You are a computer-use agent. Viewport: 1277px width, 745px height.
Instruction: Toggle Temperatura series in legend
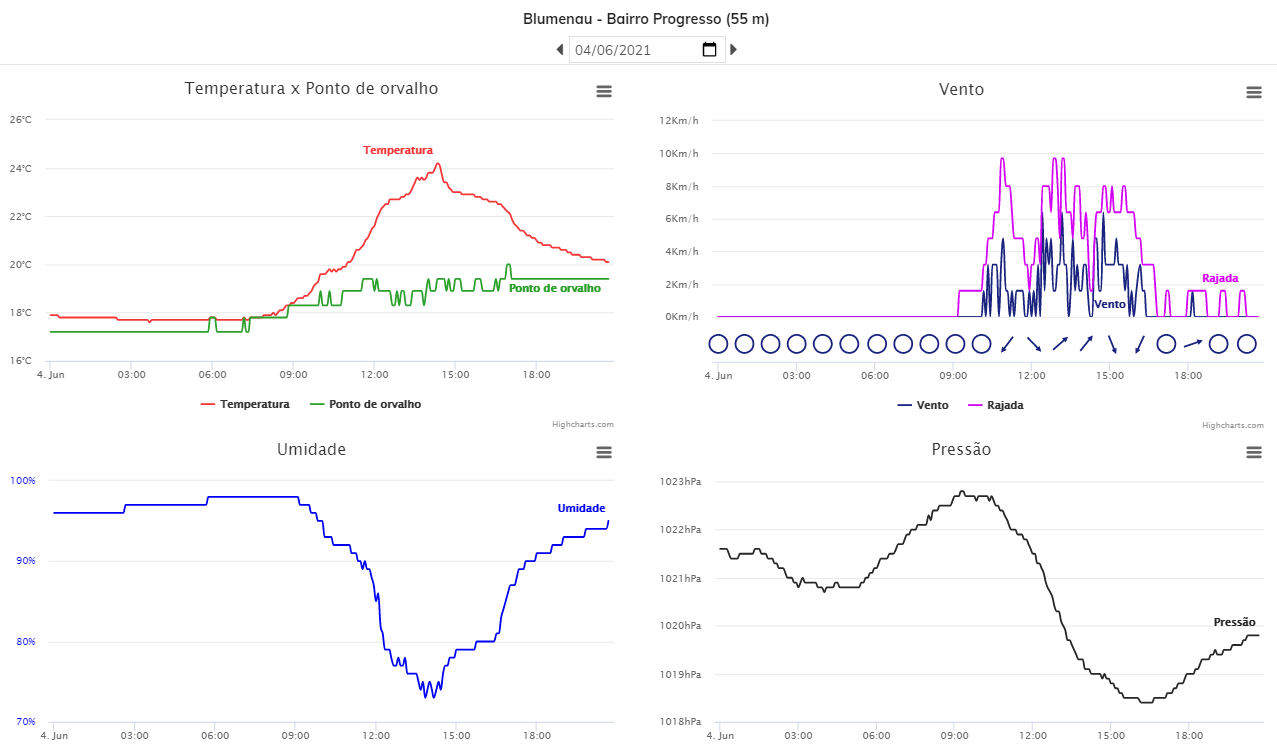point(245,404)
